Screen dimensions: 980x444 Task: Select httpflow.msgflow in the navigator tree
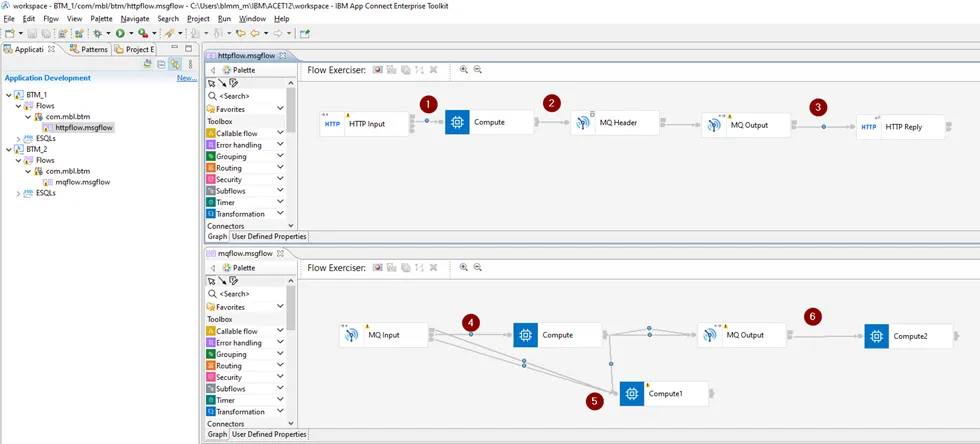(79, 128)
